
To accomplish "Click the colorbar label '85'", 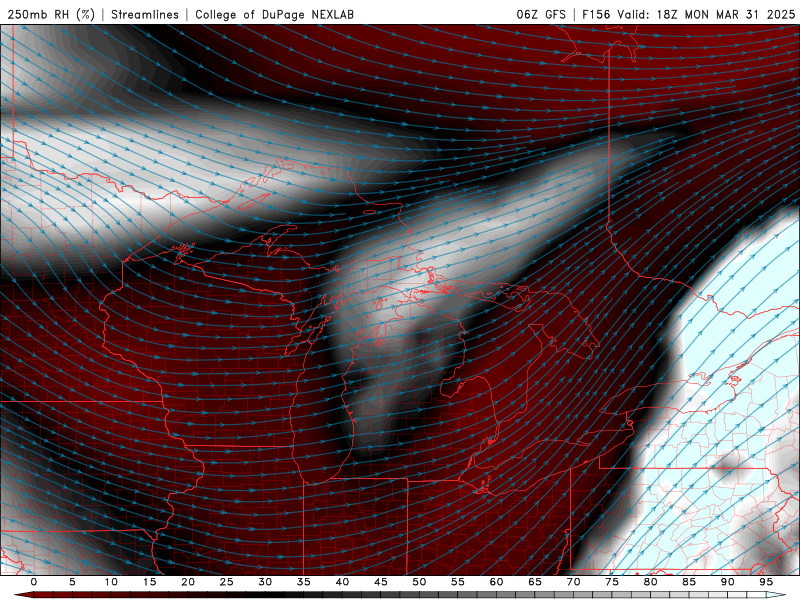I will click(x=689, y=582).
